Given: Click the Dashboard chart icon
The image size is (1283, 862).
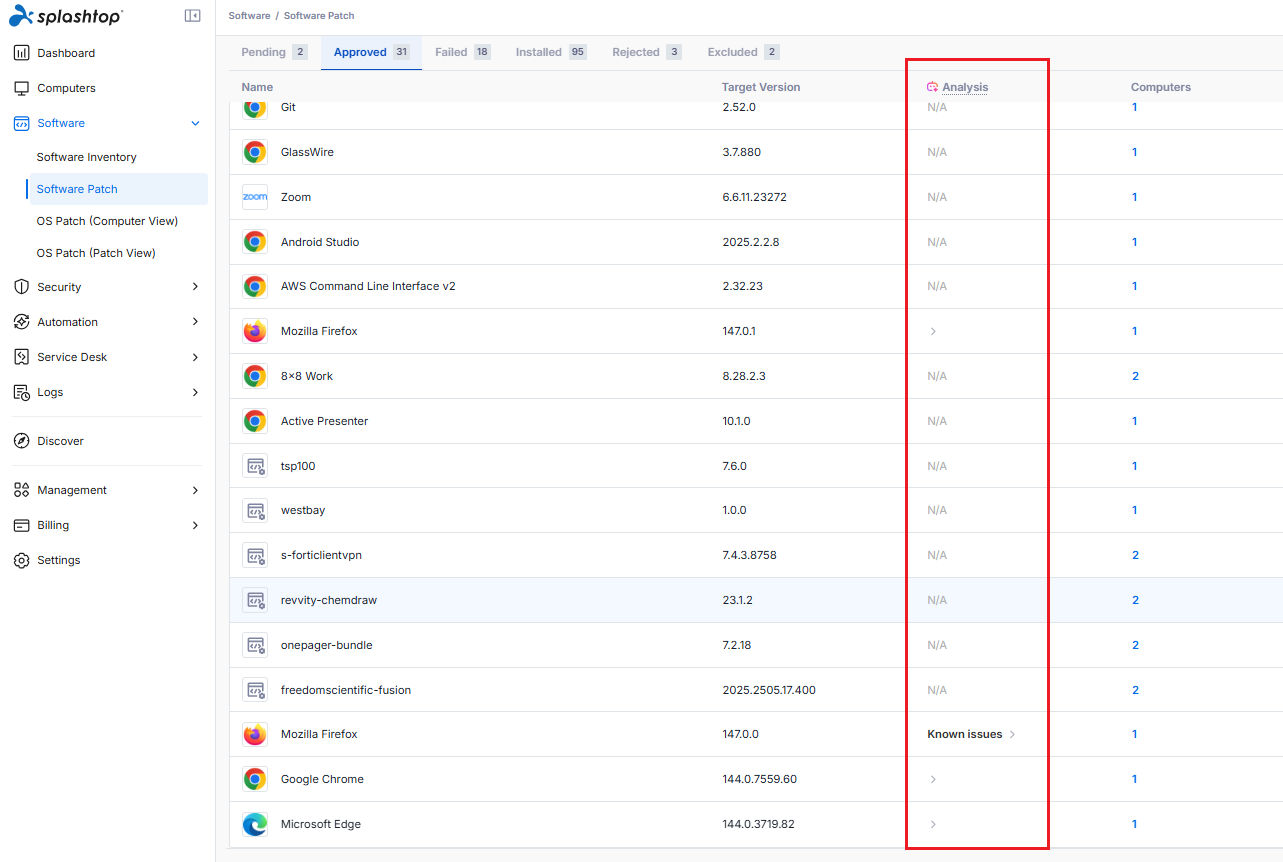Looking at the screenshot, I should (21, 53).
